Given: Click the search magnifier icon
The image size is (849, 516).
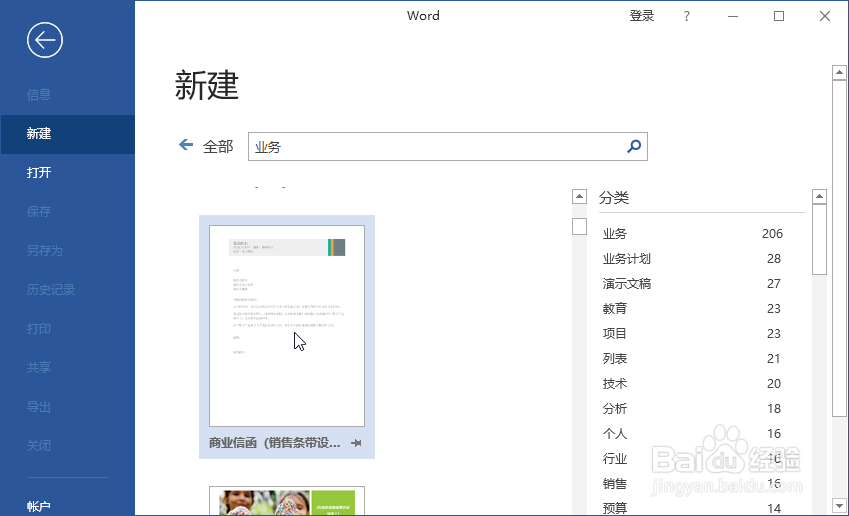Looking at the screenshot, I should click(x=634, y=146).
